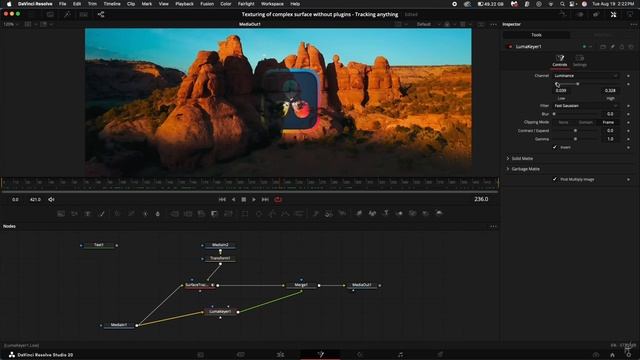Mute audio with the speaker icon
Image resolution: width=640 pixels, height=360 pixels.
click(x=51, y=200)
